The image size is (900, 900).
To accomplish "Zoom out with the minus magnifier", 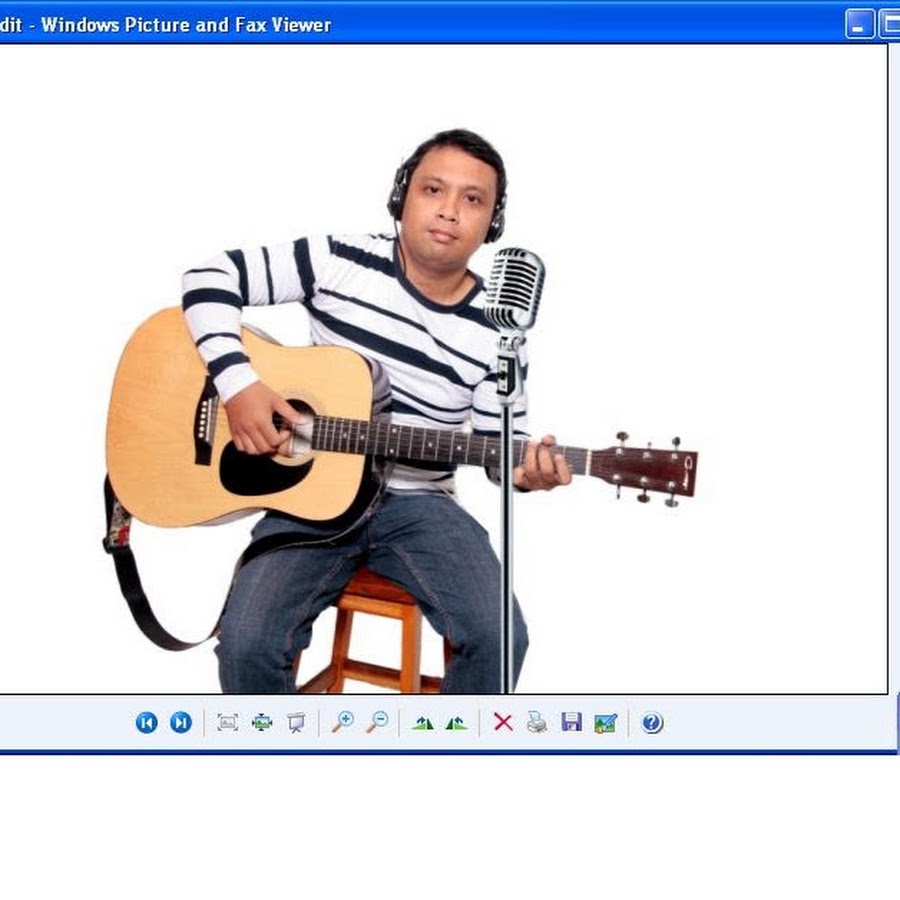I will click(x=377, y=722).
